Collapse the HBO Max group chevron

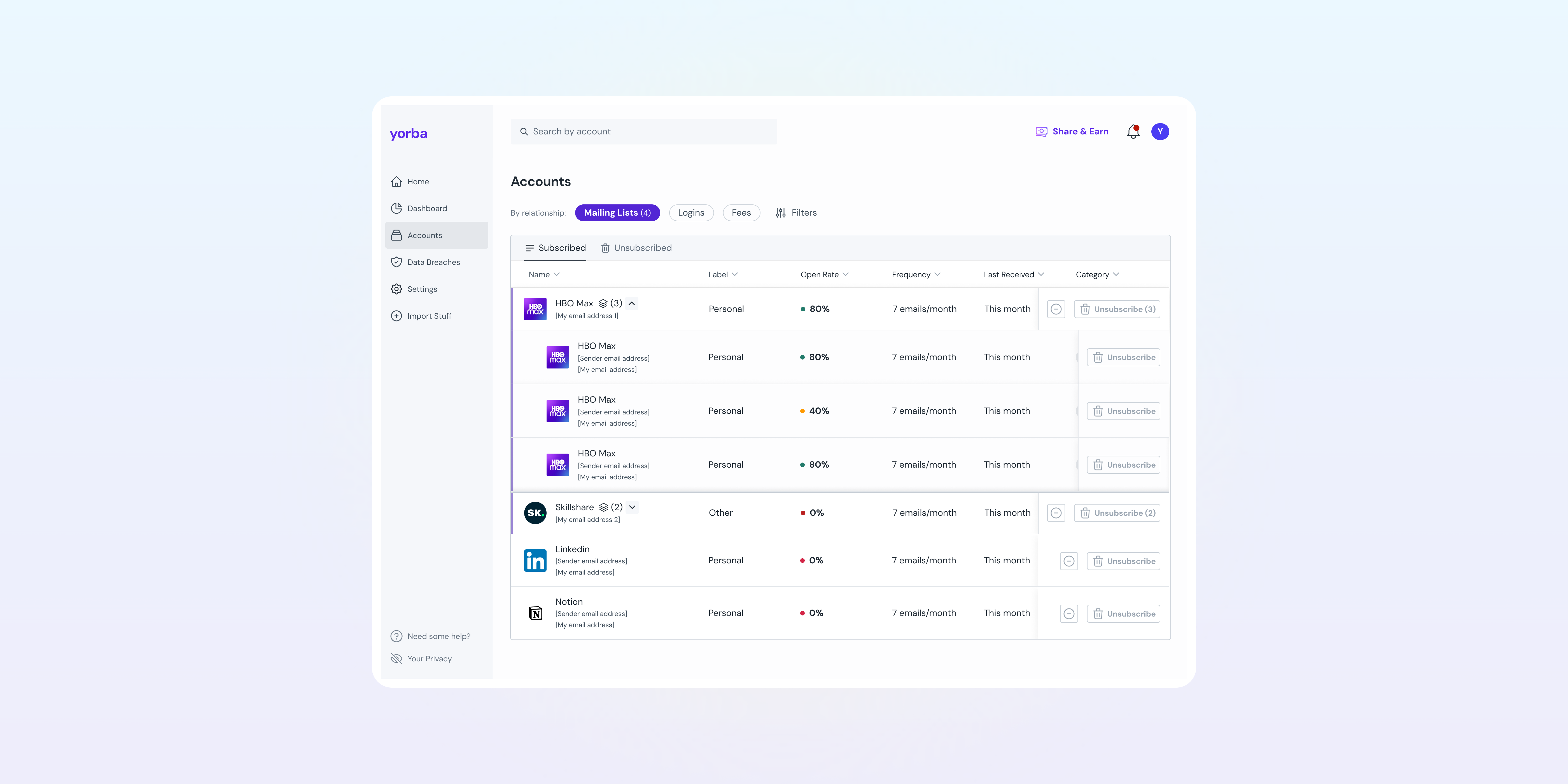click(632, 303)
